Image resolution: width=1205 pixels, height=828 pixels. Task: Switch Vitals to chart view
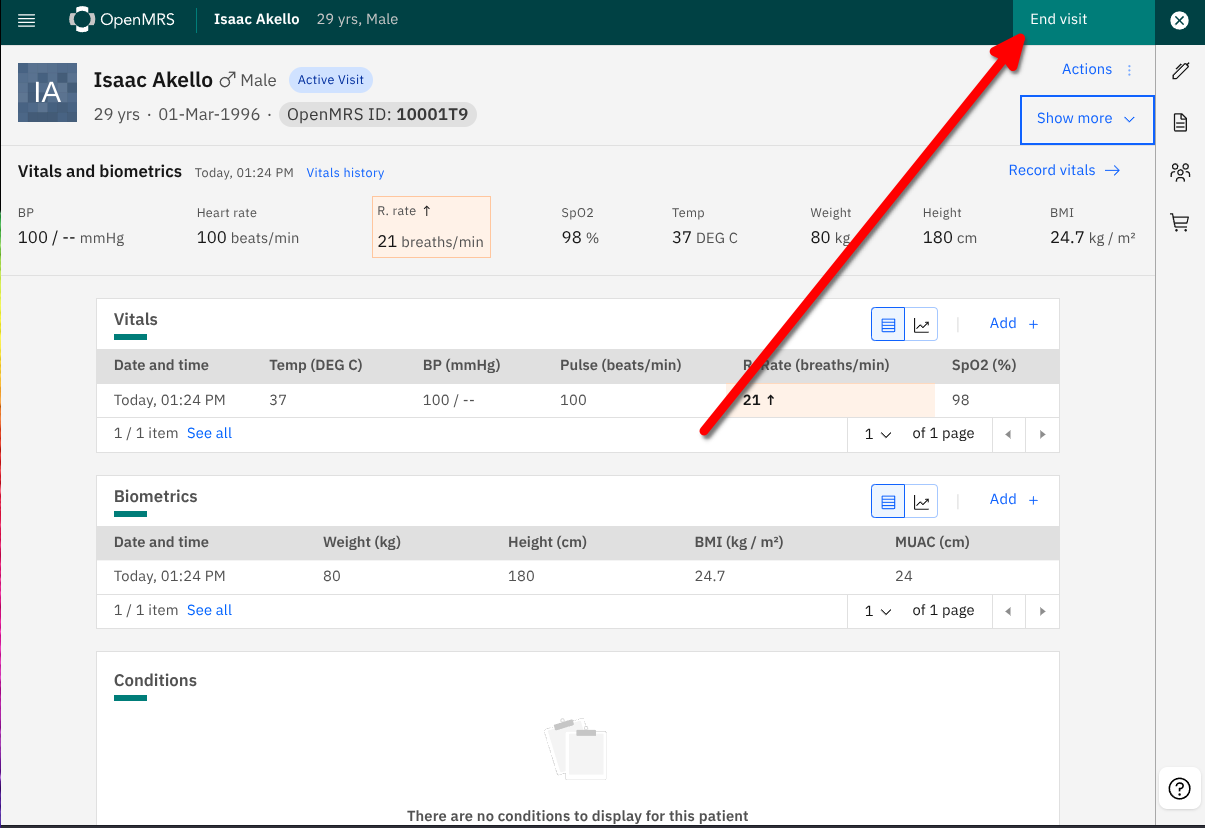click(x=922, y=324)
